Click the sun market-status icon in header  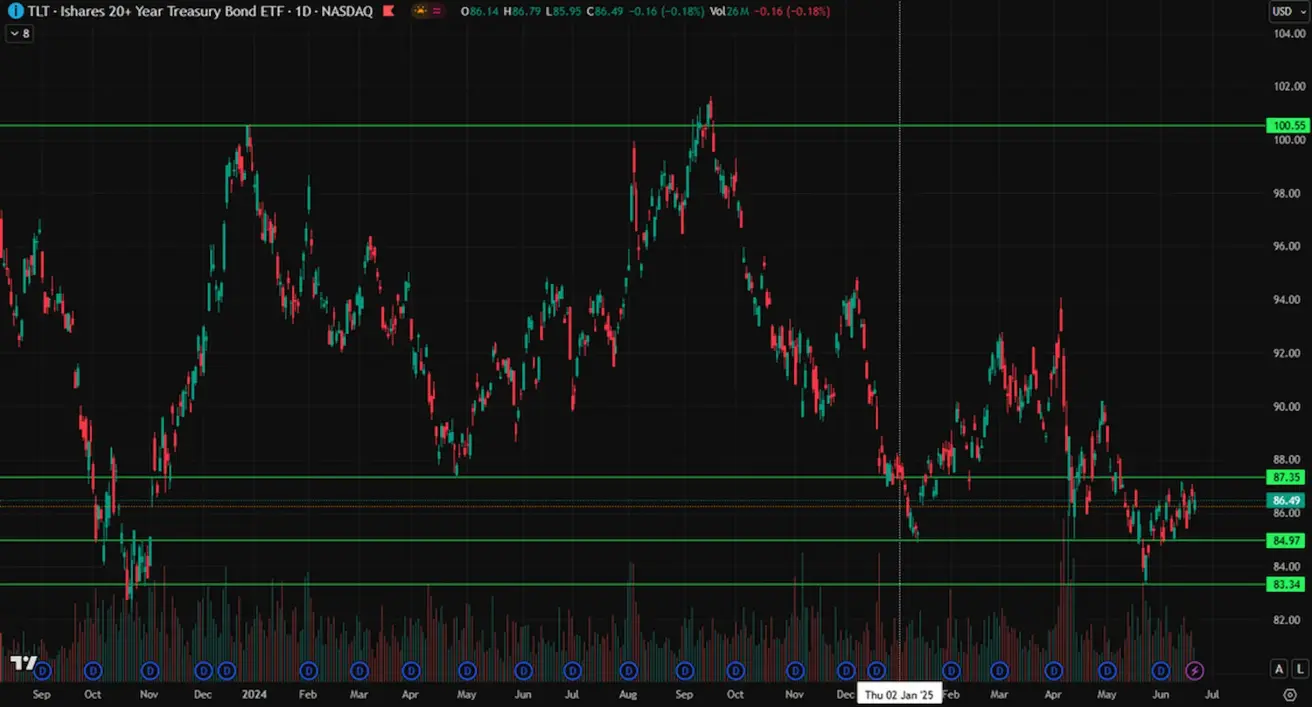click(x=420, y=11)
